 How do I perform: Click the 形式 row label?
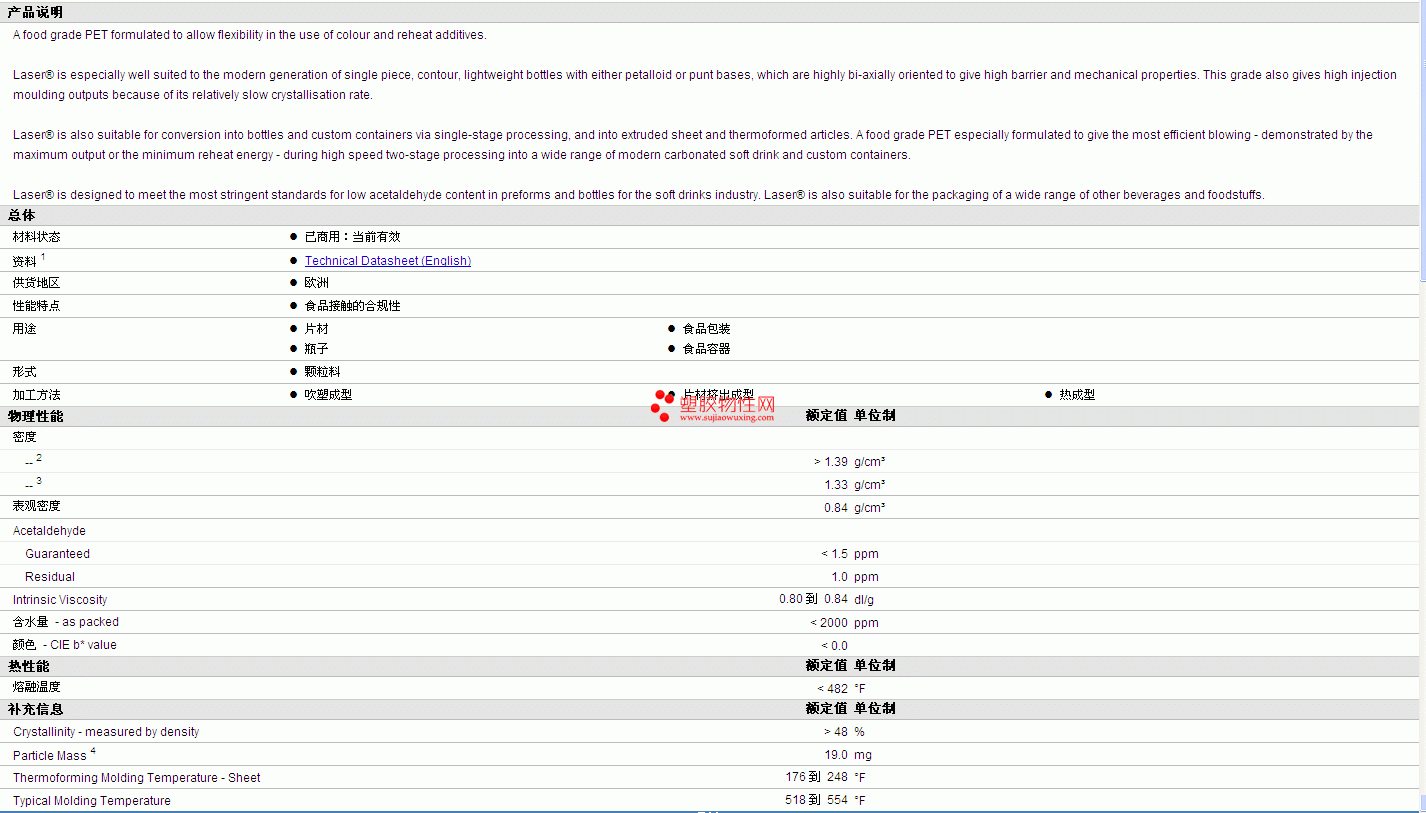24,372
